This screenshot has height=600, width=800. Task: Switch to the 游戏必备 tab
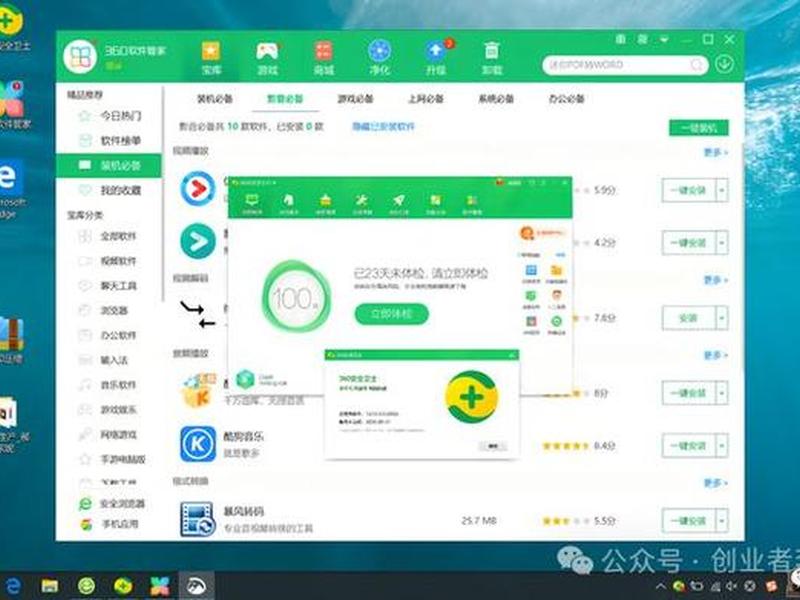[x=356, y=98]
